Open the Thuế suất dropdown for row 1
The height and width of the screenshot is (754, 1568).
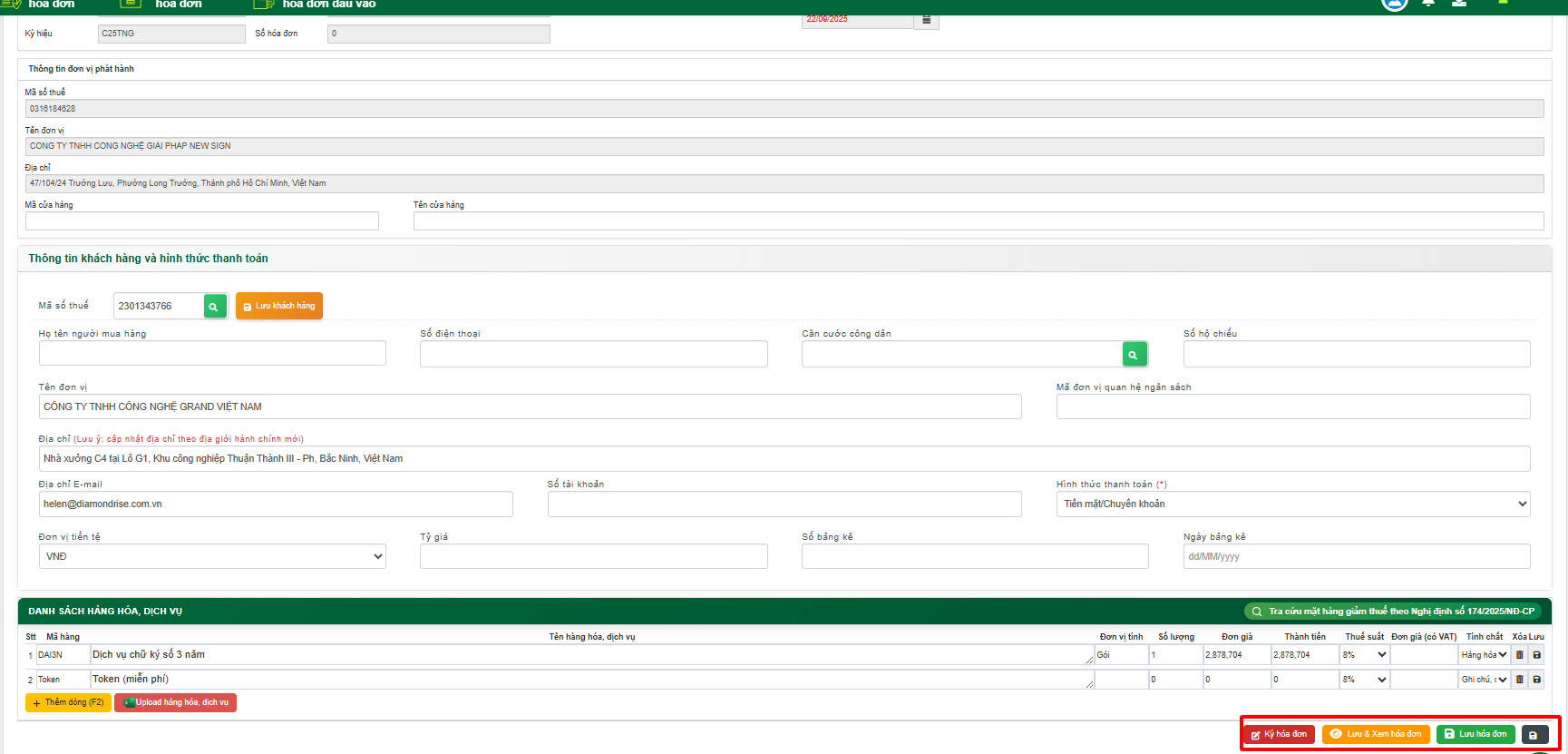1365,655
